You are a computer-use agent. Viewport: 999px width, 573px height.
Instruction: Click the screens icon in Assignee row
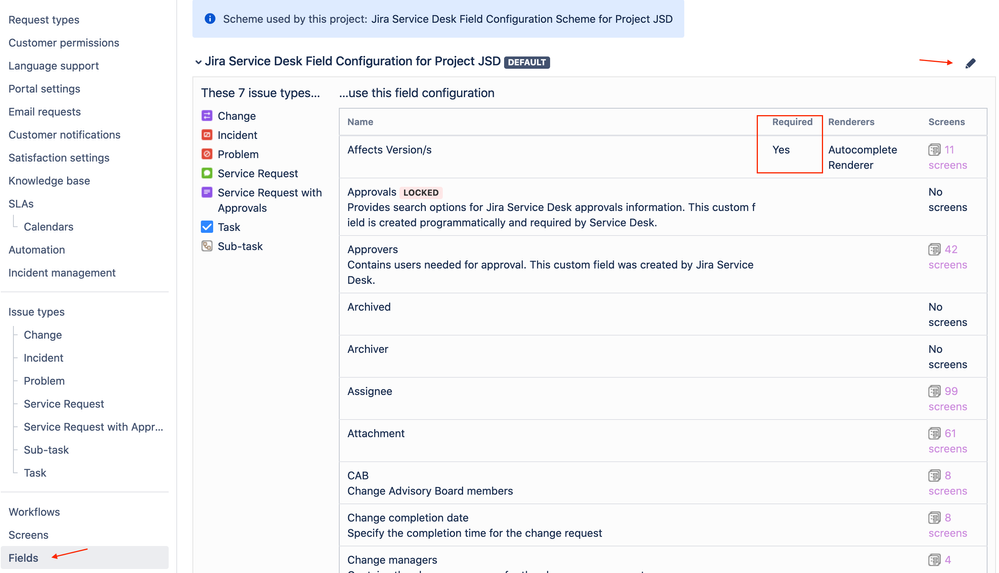pyautogui.click(x=934, y=391)
